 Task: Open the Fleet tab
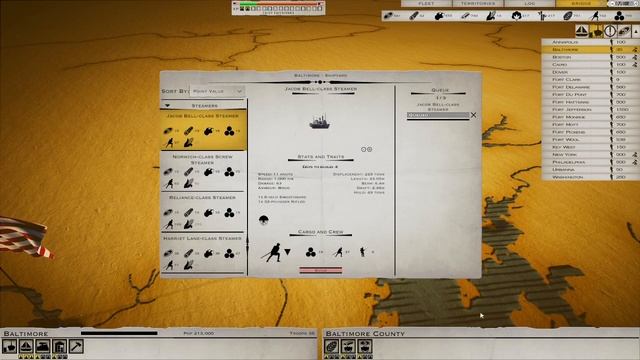pyautogui.click(x=426, y=3)
